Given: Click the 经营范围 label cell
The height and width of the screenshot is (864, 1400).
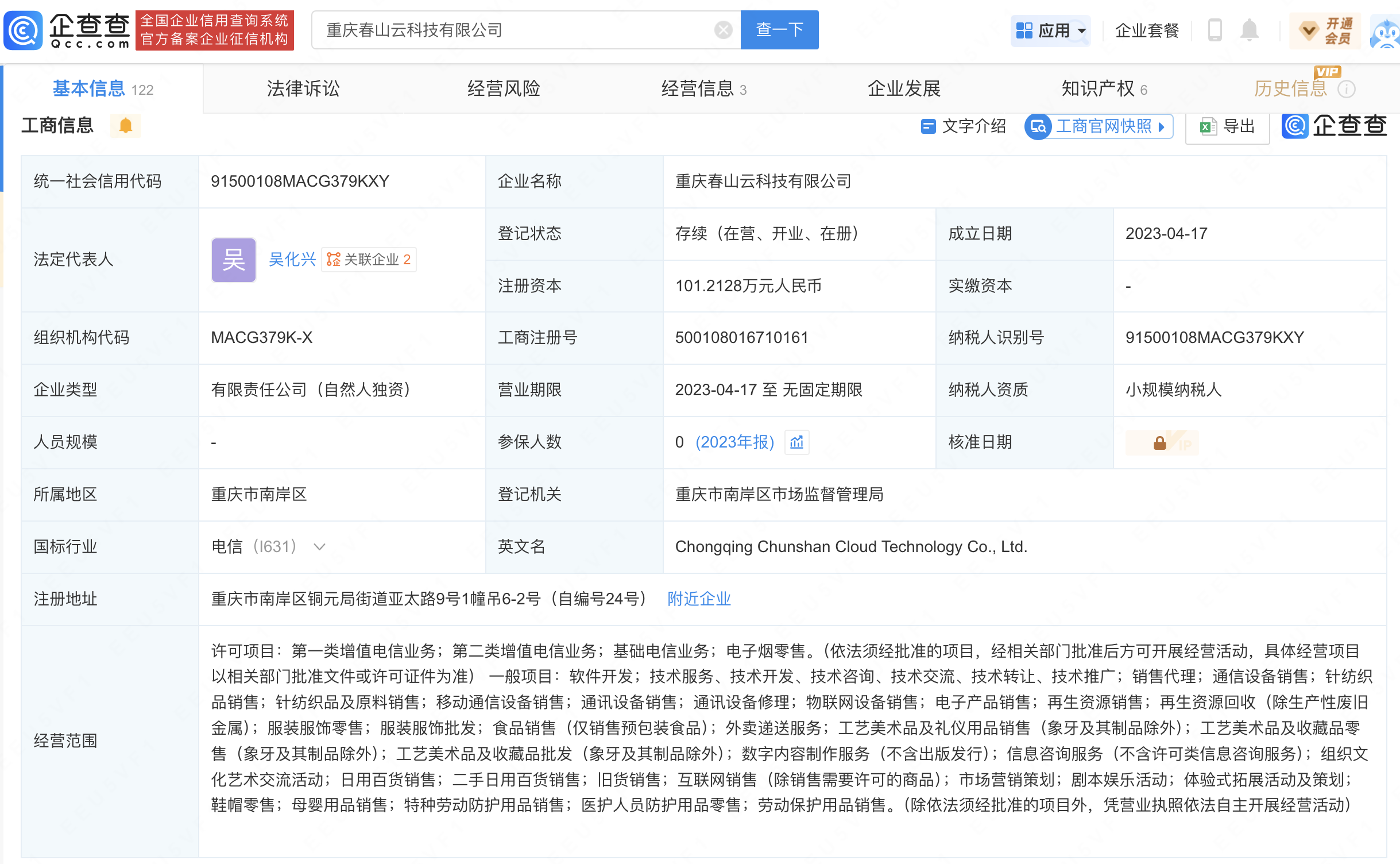Looking at the screenshot, I should click(x=110, y=742).
